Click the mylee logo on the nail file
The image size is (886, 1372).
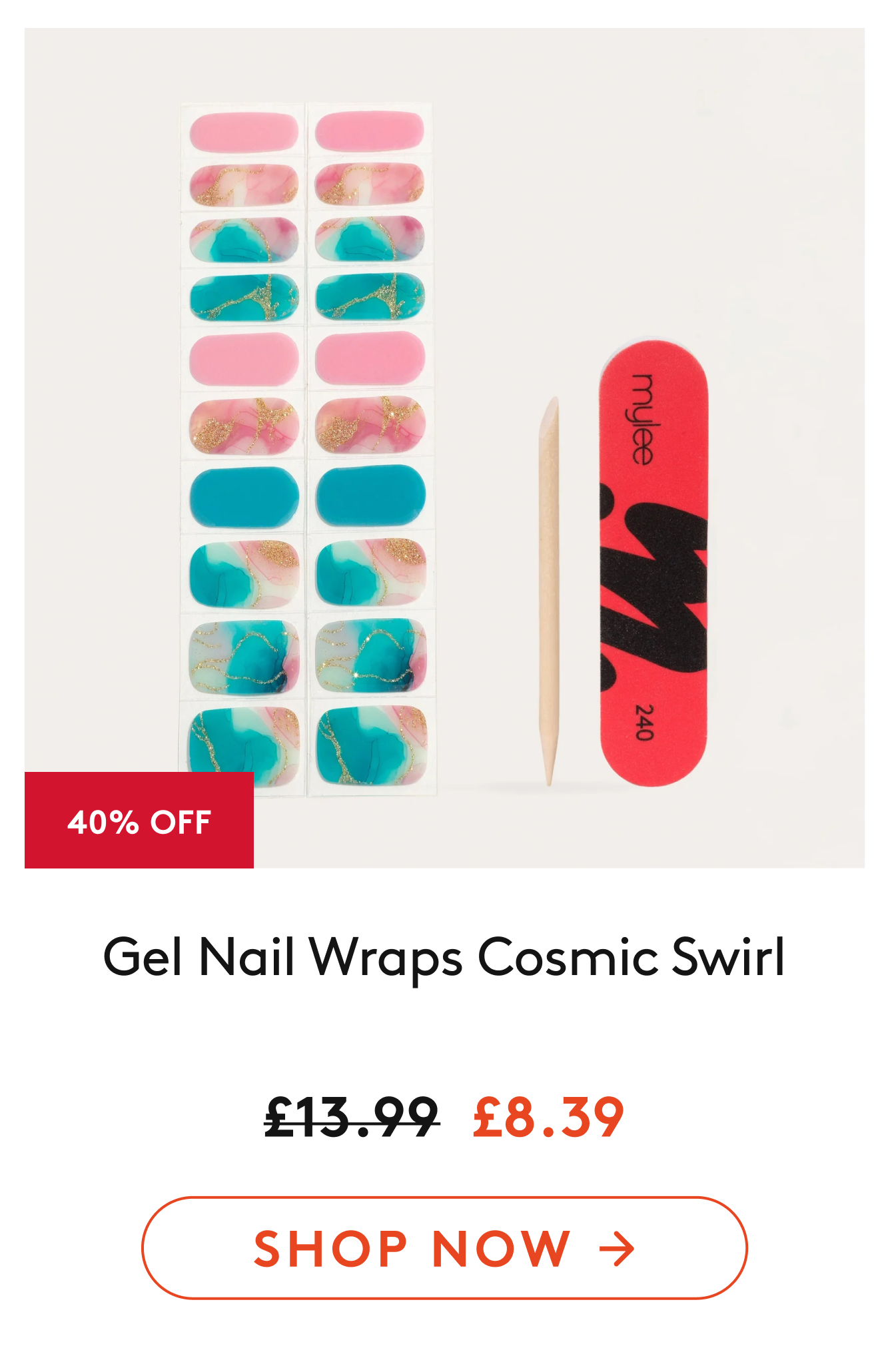pos(642,419)
